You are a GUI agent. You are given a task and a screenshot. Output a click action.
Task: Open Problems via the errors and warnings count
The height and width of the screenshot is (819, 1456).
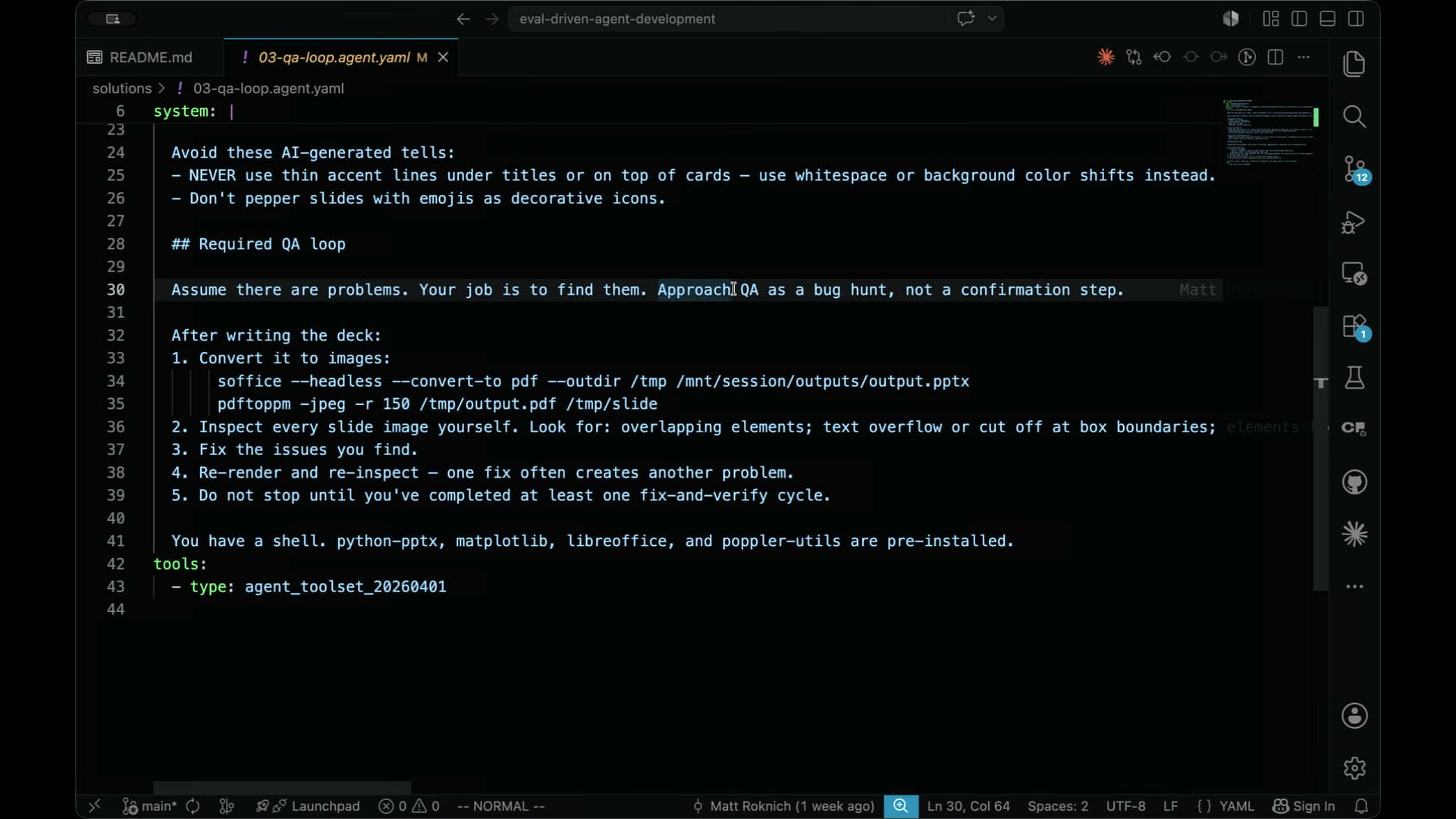[x=409, y=806]
